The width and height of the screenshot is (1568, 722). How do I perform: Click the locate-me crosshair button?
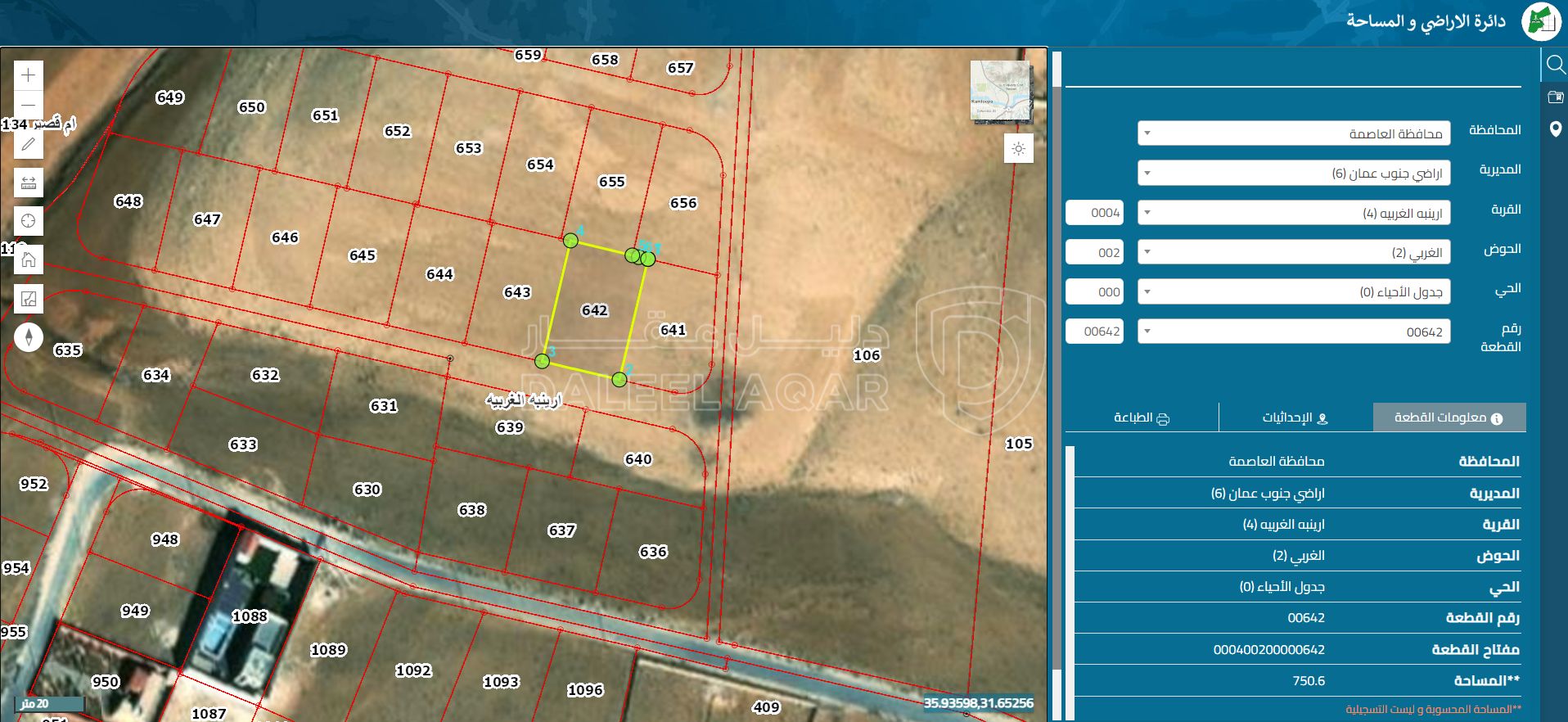(29, 221)
